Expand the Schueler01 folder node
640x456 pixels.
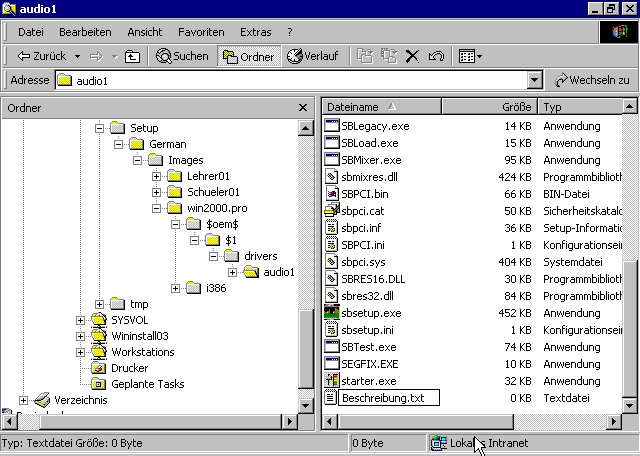pyautogui.click(x=156, y=192)
